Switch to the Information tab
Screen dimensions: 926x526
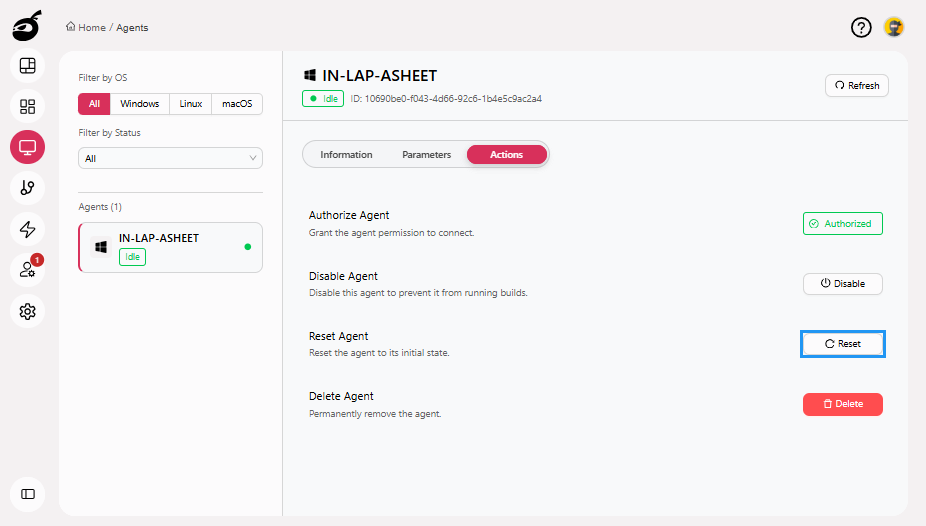point(346,155)
